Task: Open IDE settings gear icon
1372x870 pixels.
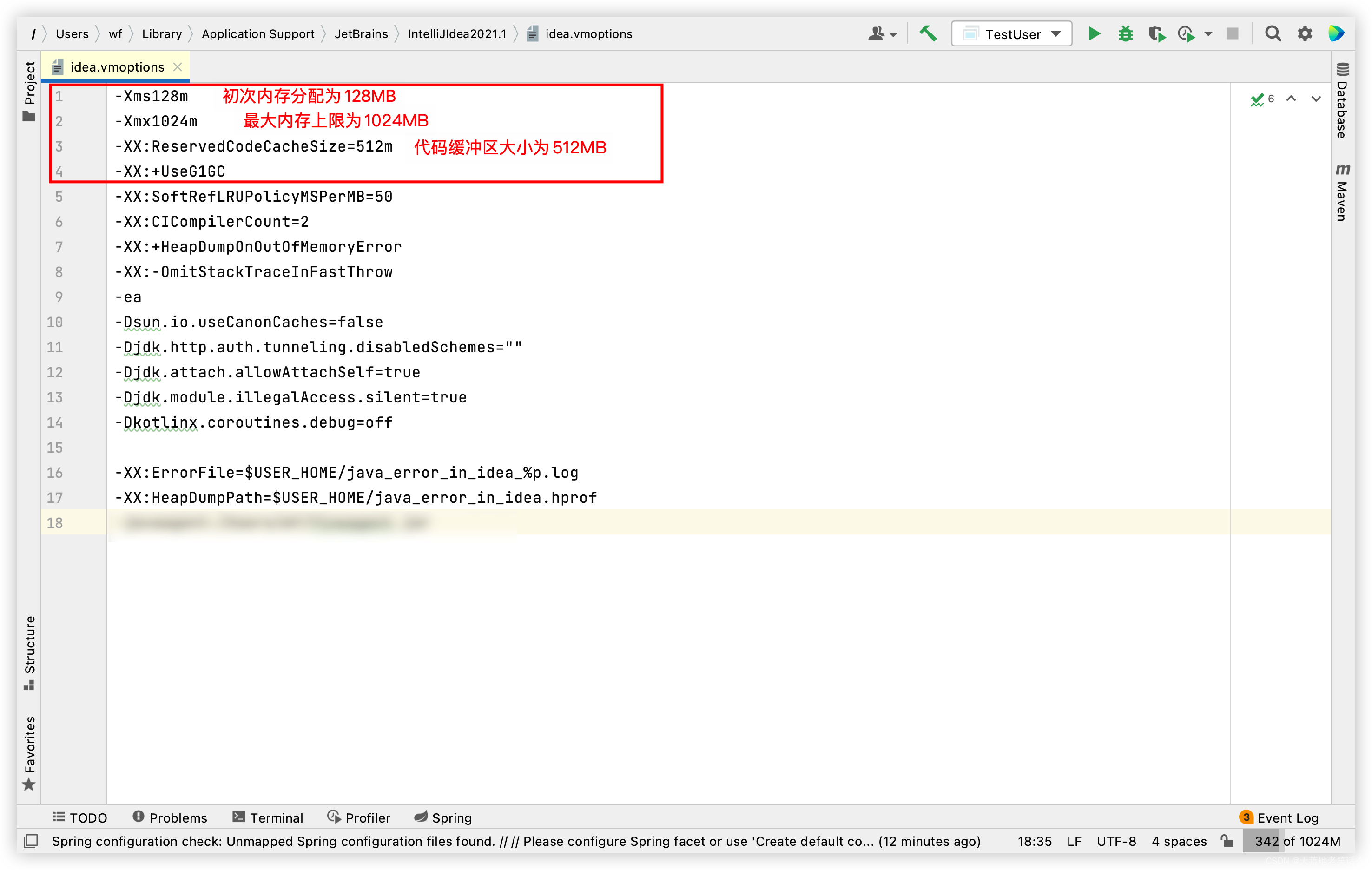Action: 1304,33
